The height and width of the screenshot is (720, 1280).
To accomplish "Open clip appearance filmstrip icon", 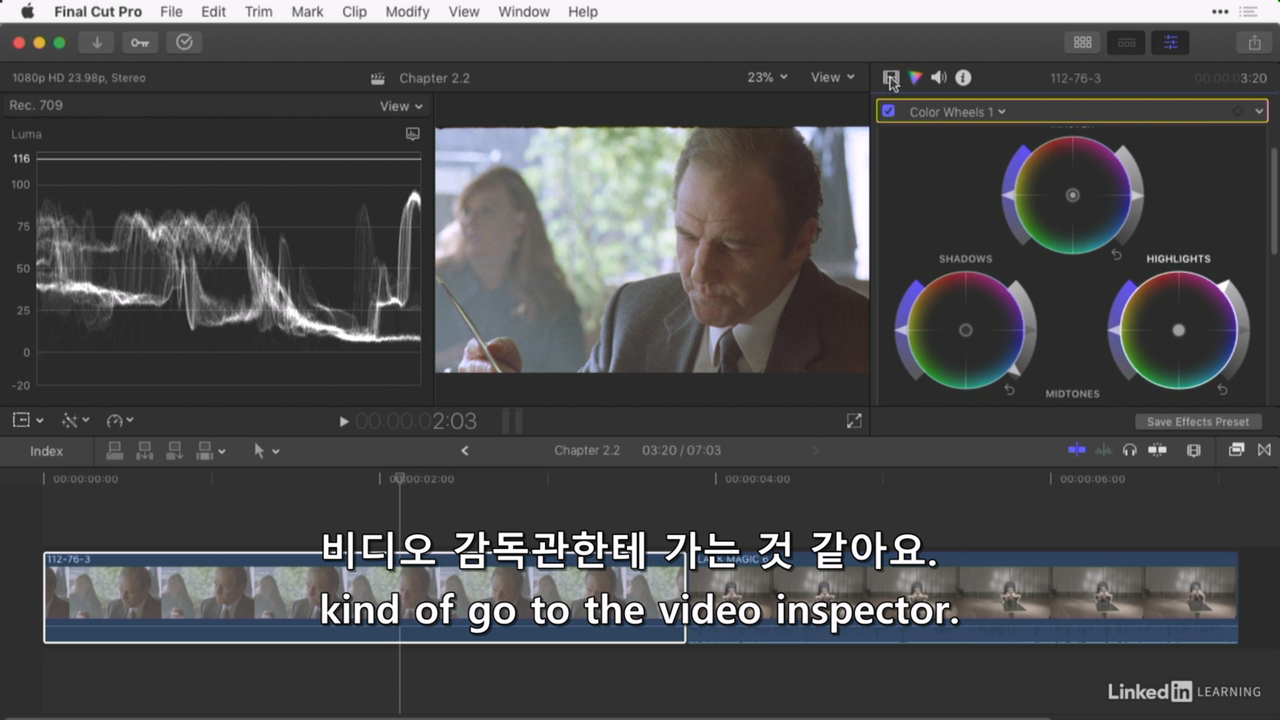I will point(1193,450).
